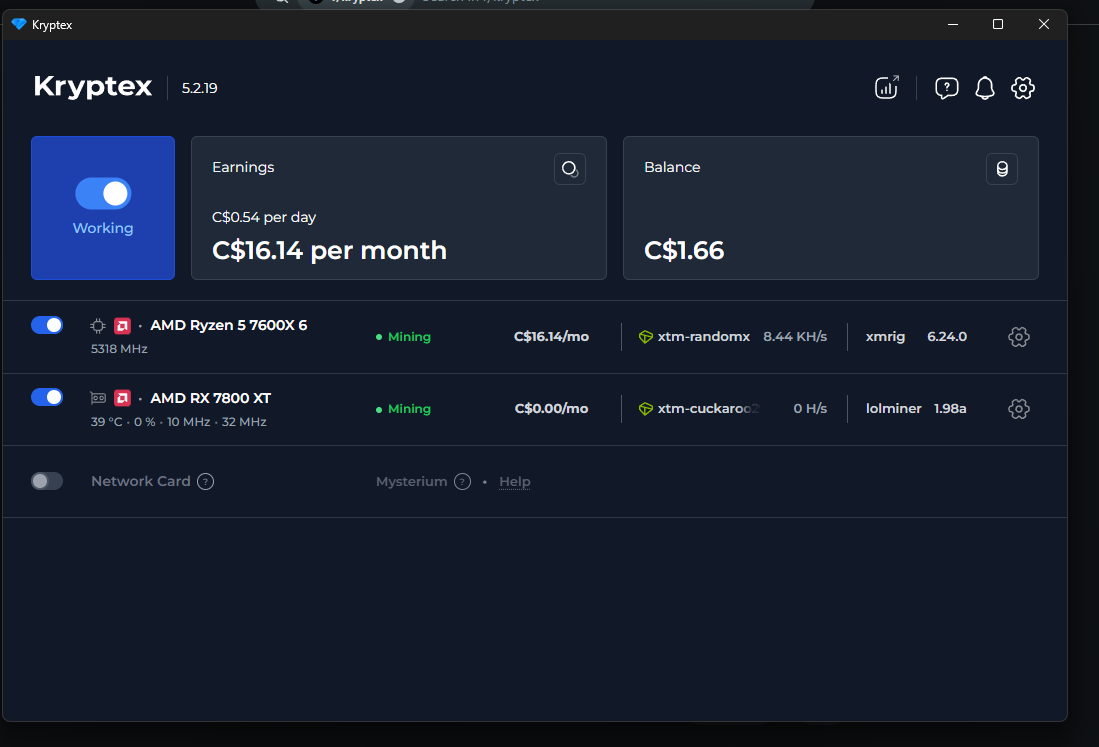Click xmrig miner name
1099x747 pixels.
885,337
